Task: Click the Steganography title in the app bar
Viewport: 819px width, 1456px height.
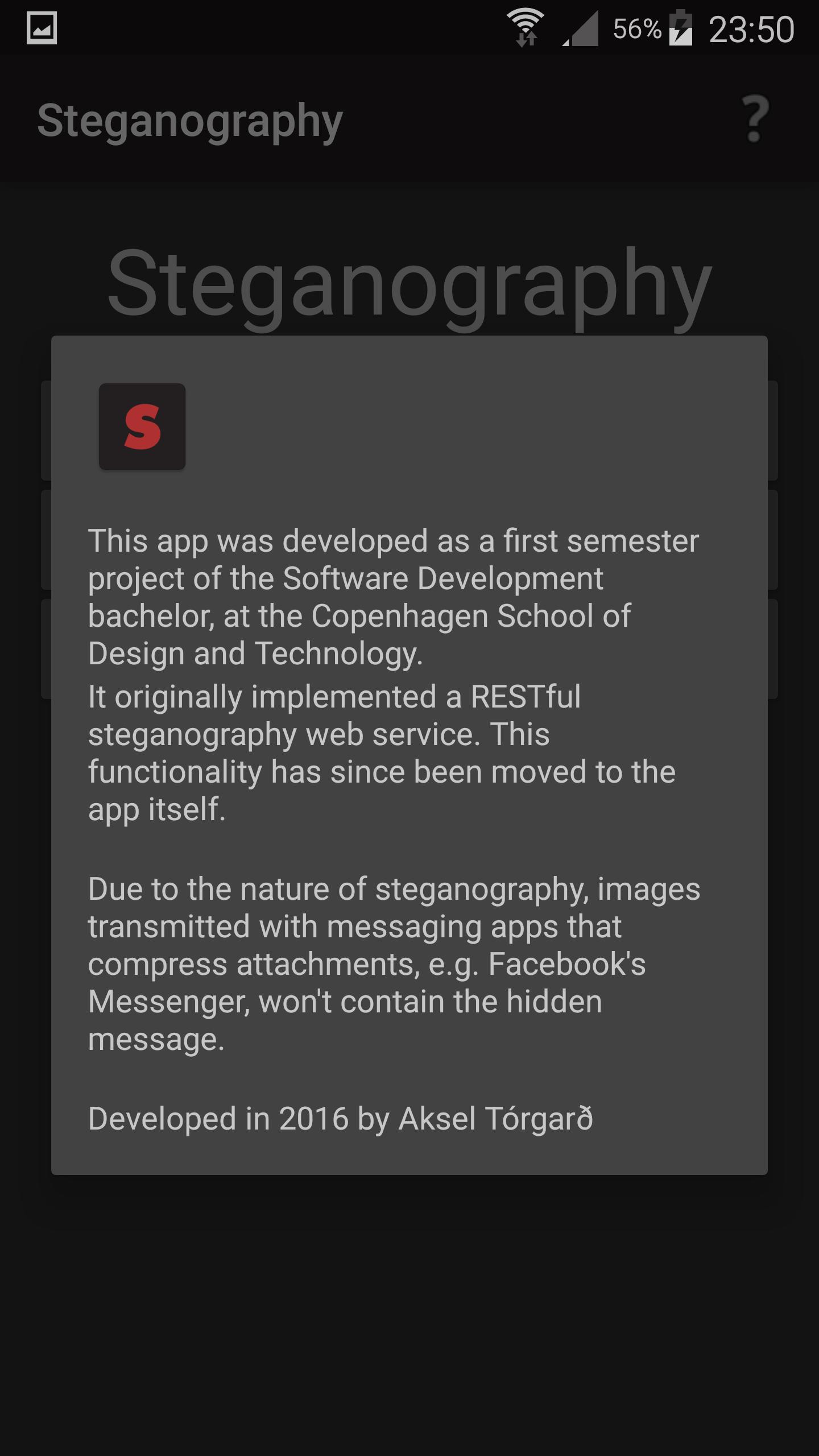Action: tap(190, 121)
